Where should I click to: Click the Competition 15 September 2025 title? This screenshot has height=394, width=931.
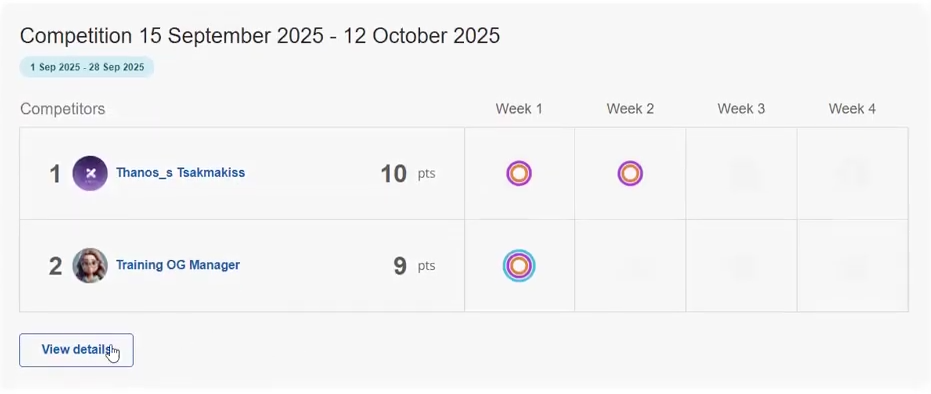point(260,36)
